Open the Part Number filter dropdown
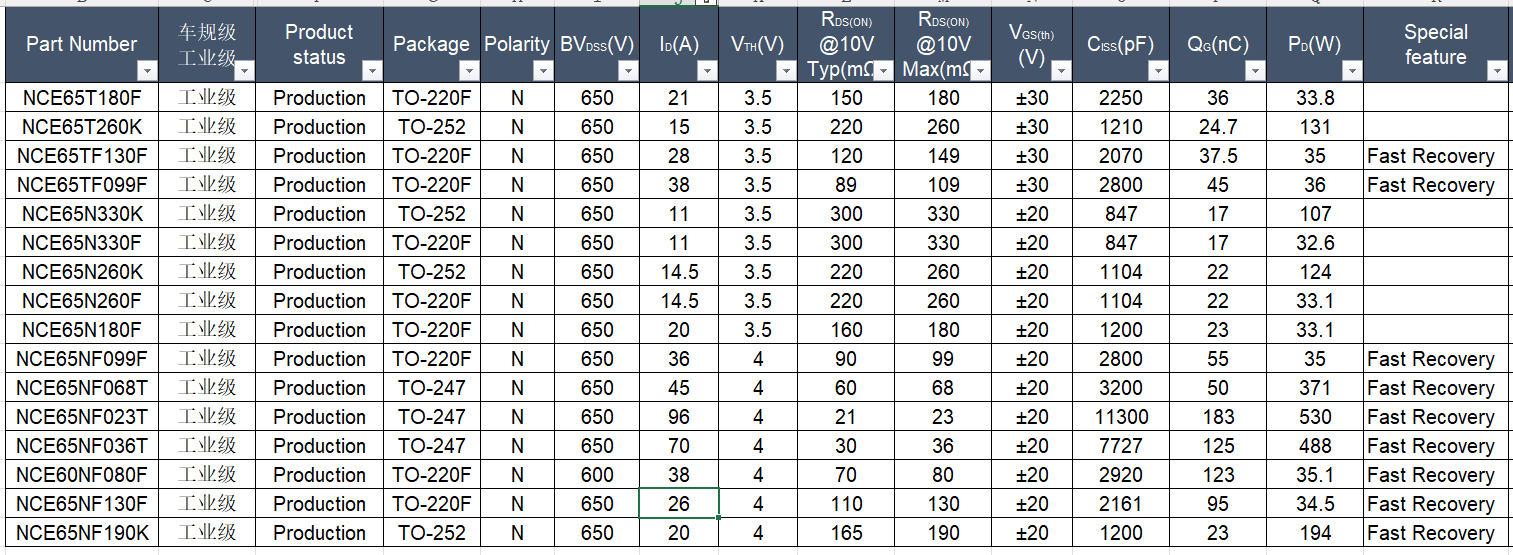This screenshot has width=1513, height=555. pos(147,71)
